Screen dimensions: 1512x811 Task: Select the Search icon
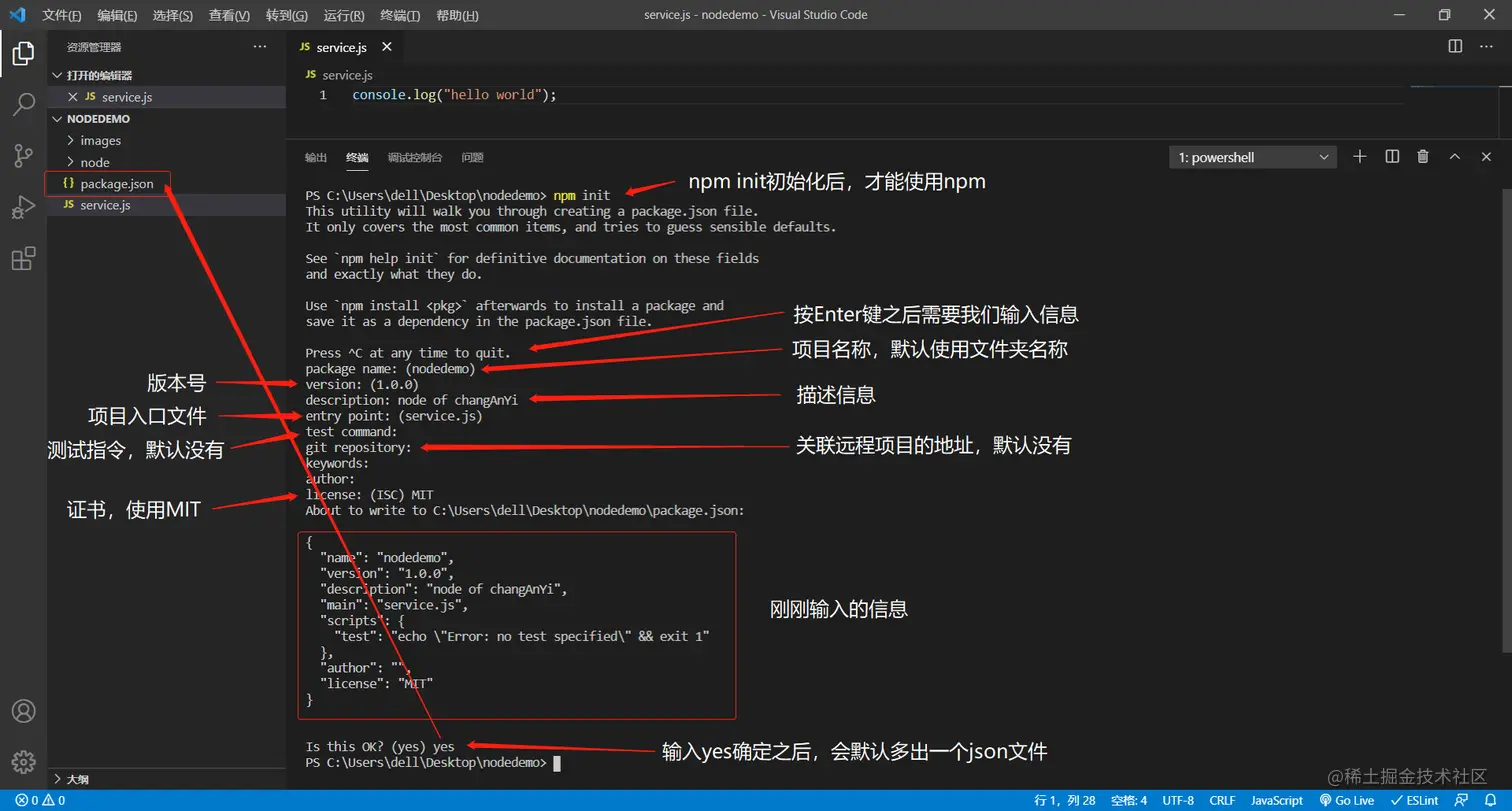pyautogui.click(x=24, y=104)
